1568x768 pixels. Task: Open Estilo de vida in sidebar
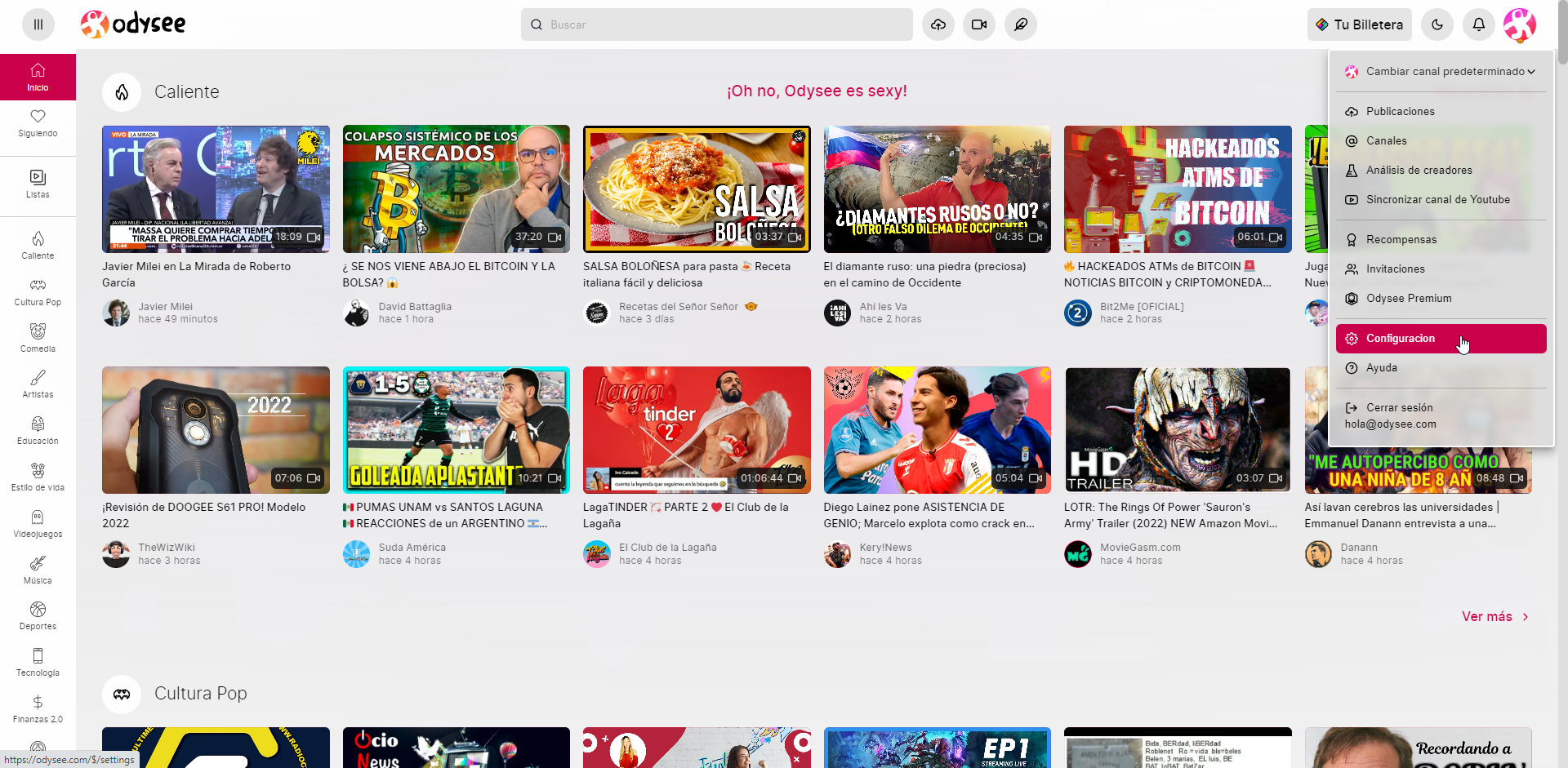pos(38,477)
